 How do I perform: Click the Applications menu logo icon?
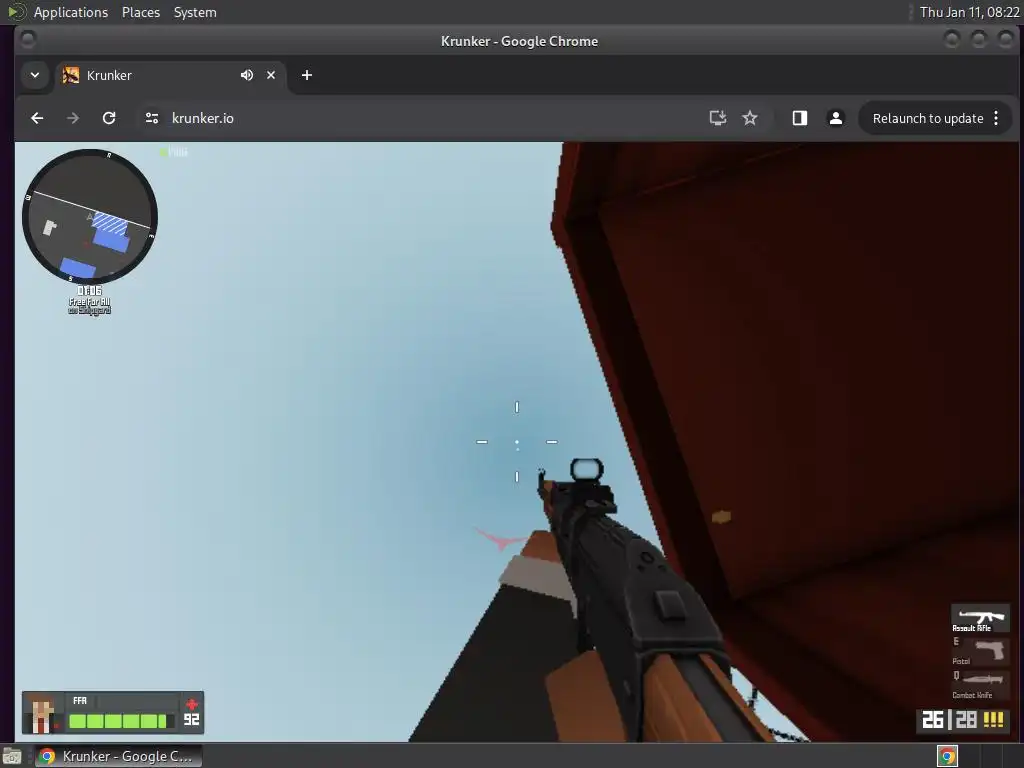click(16, 12)
